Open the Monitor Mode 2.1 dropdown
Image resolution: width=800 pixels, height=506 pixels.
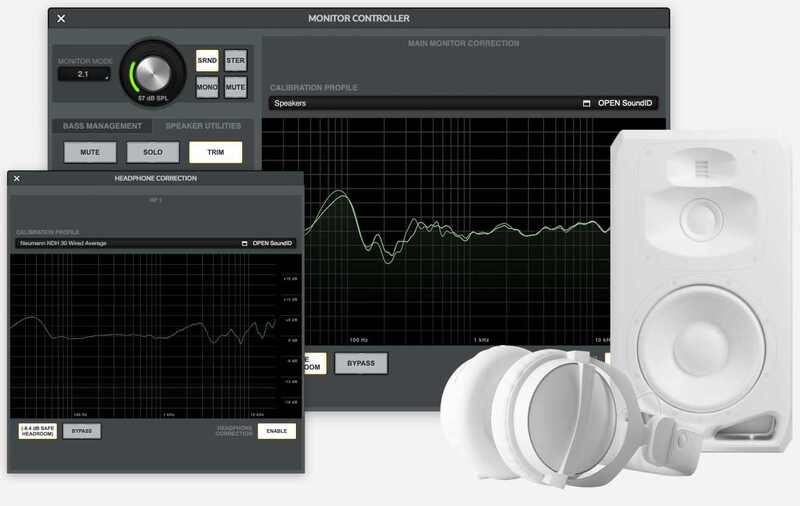(x=84, y=74)
